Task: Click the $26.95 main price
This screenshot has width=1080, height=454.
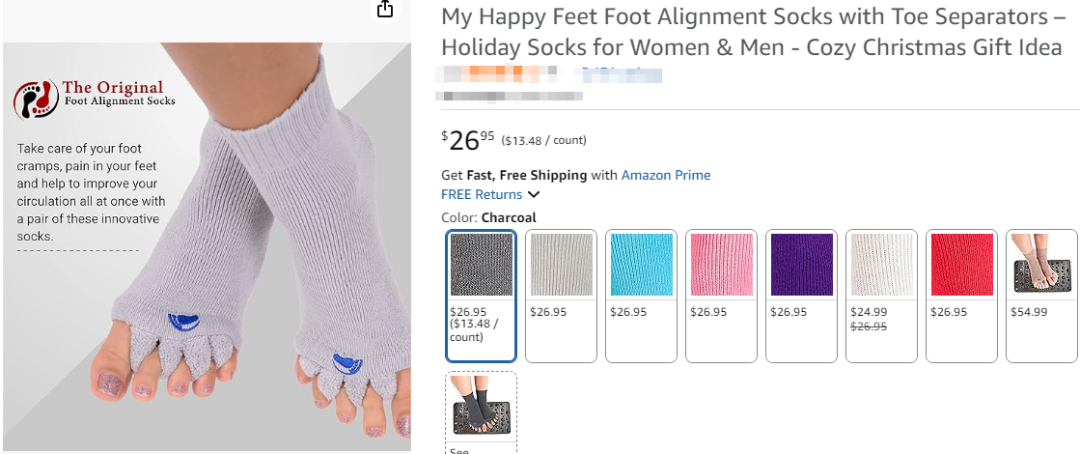Action: click(x=468, y=140)
